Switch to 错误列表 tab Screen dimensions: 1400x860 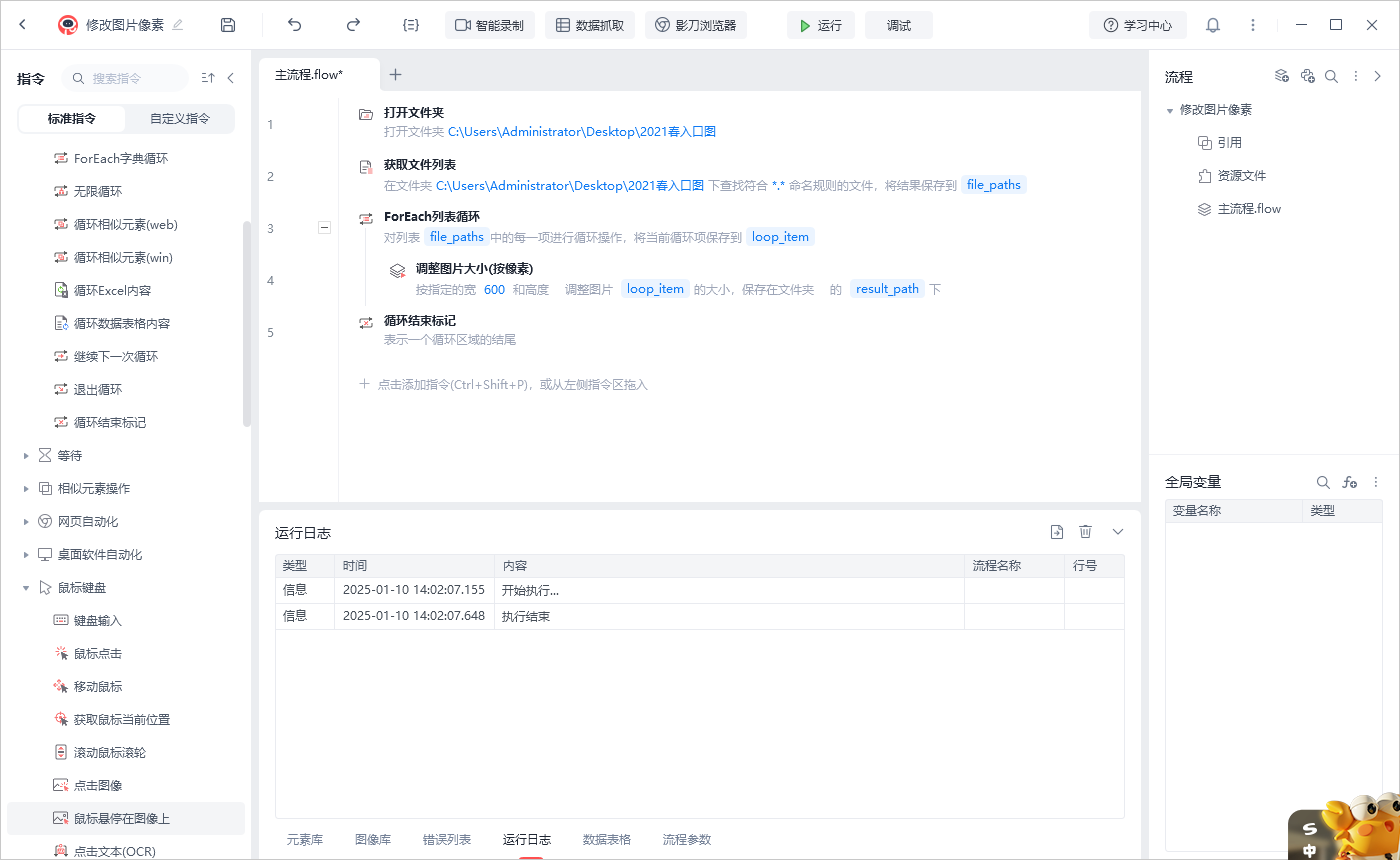pos(447,840)
